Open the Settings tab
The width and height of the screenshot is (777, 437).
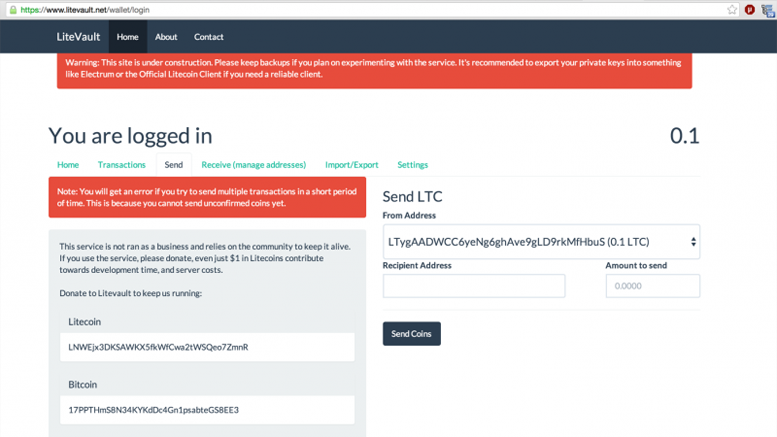412,164
